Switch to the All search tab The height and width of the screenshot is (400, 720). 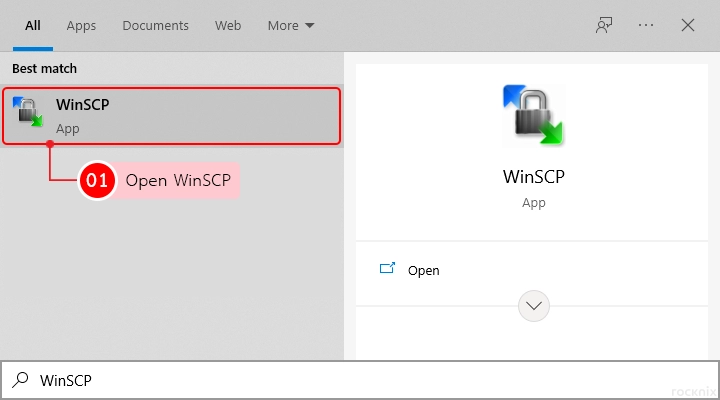click(33, 26)
